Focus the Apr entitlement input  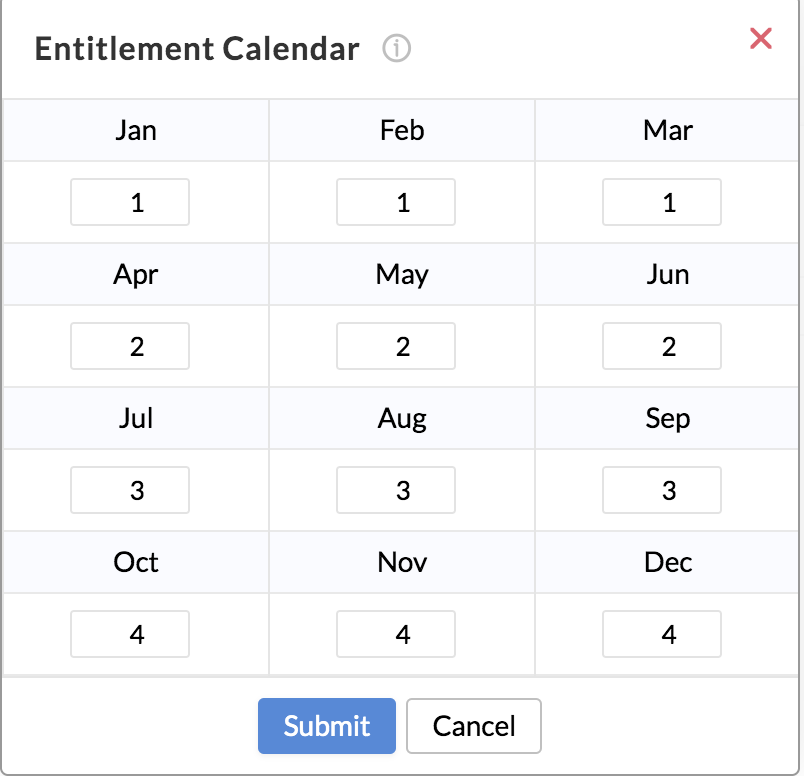(x=130, y=346)
